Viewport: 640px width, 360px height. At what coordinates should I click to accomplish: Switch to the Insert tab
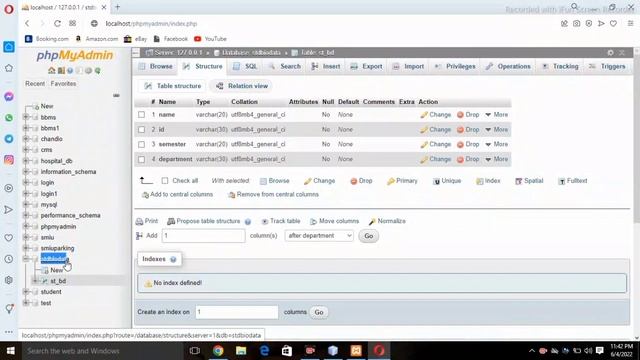pyautogui.click(x=326, y=66)
